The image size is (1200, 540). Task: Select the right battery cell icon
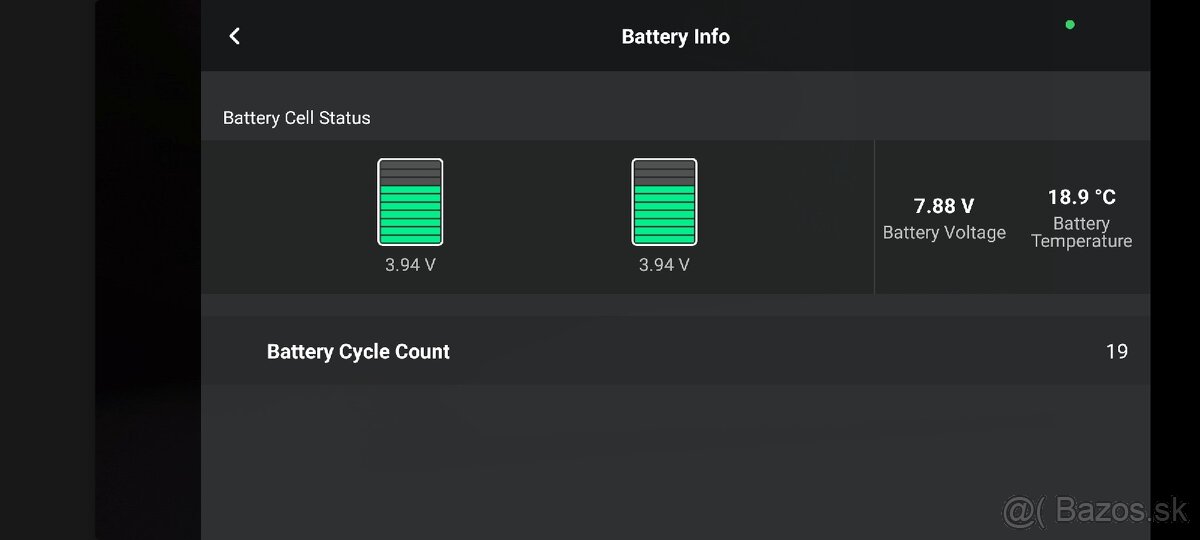664,202
